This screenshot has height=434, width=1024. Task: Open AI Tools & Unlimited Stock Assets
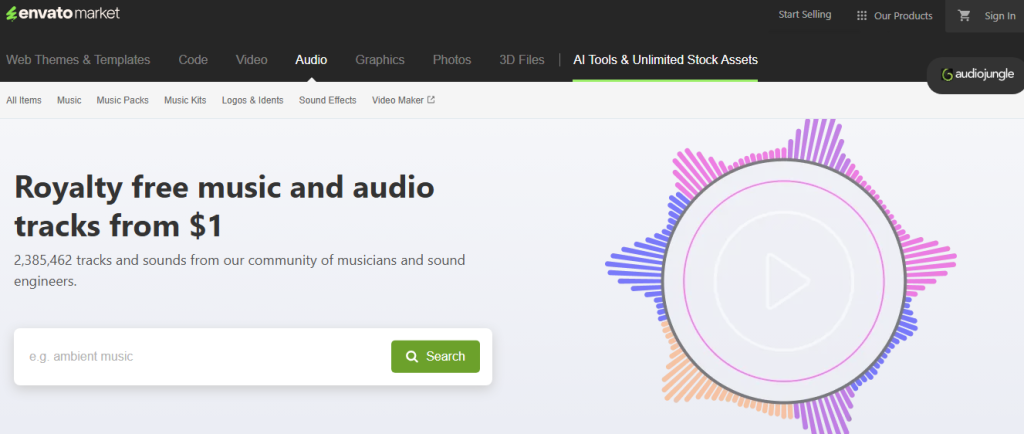(x=665, y=60)
